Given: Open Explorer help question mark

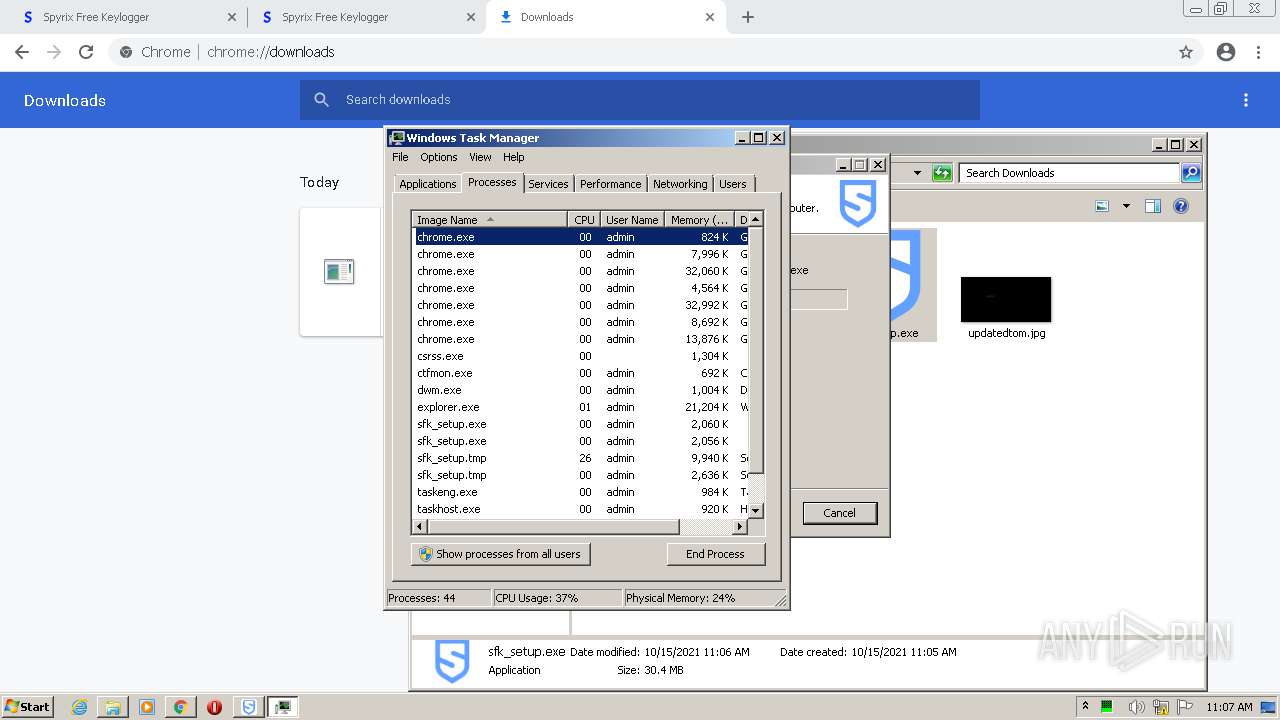Looking at the screenshot, I should coord(1181,206).
